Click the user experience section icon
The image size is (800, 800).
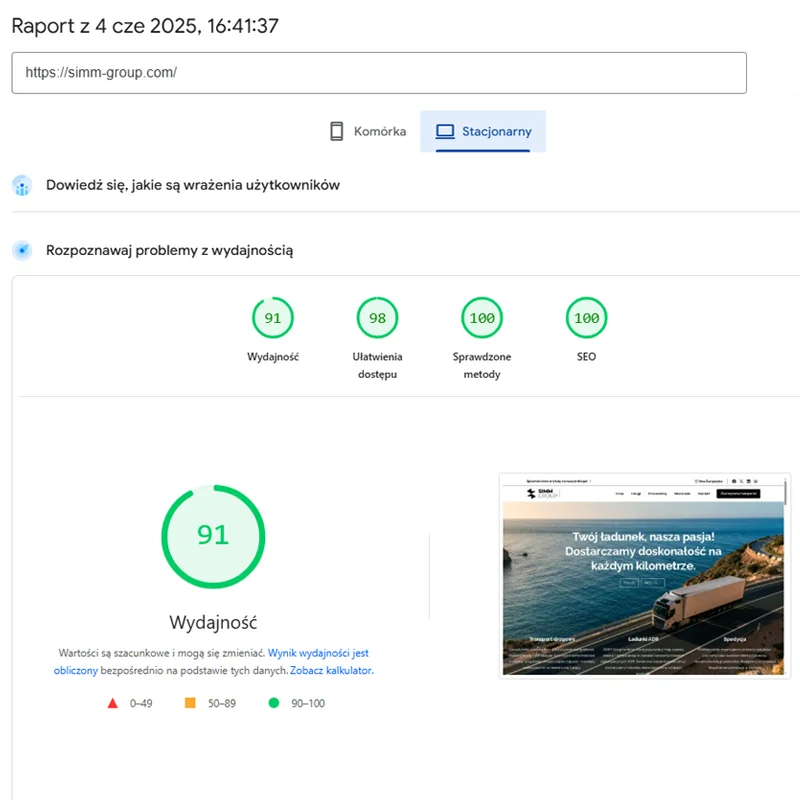22,185
